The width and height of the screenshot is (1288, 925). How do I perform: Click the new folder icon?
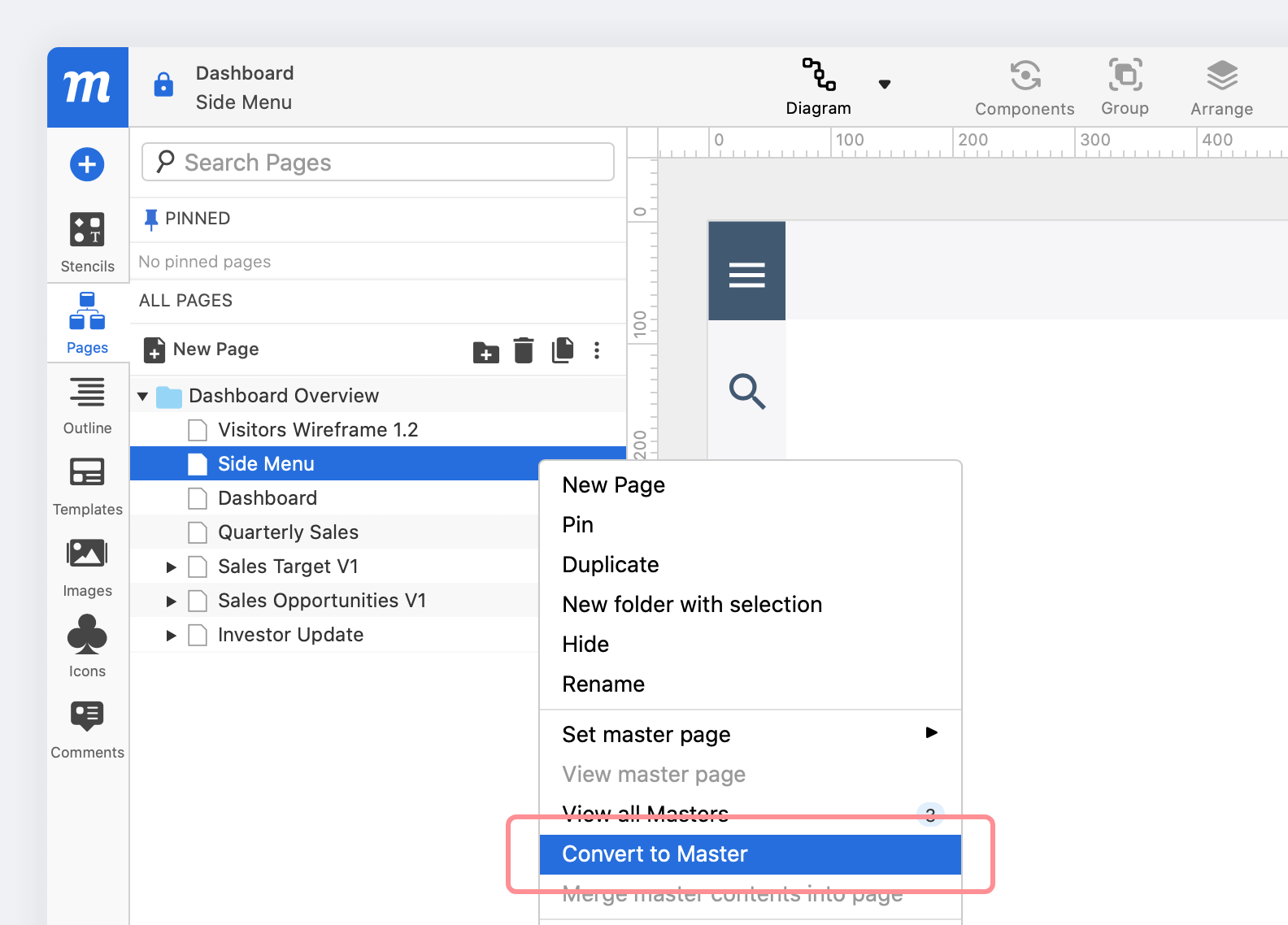tap(485, 351)
